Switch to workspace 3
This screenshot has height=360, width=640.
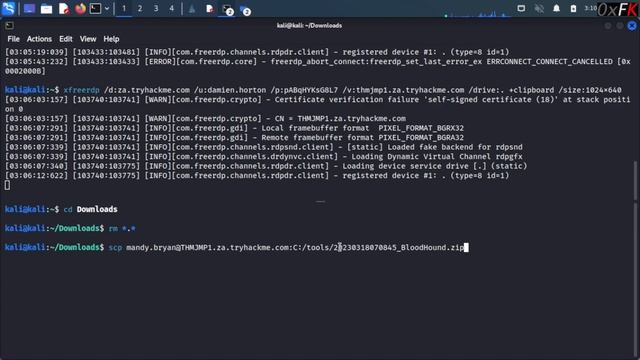pos(156,9)
